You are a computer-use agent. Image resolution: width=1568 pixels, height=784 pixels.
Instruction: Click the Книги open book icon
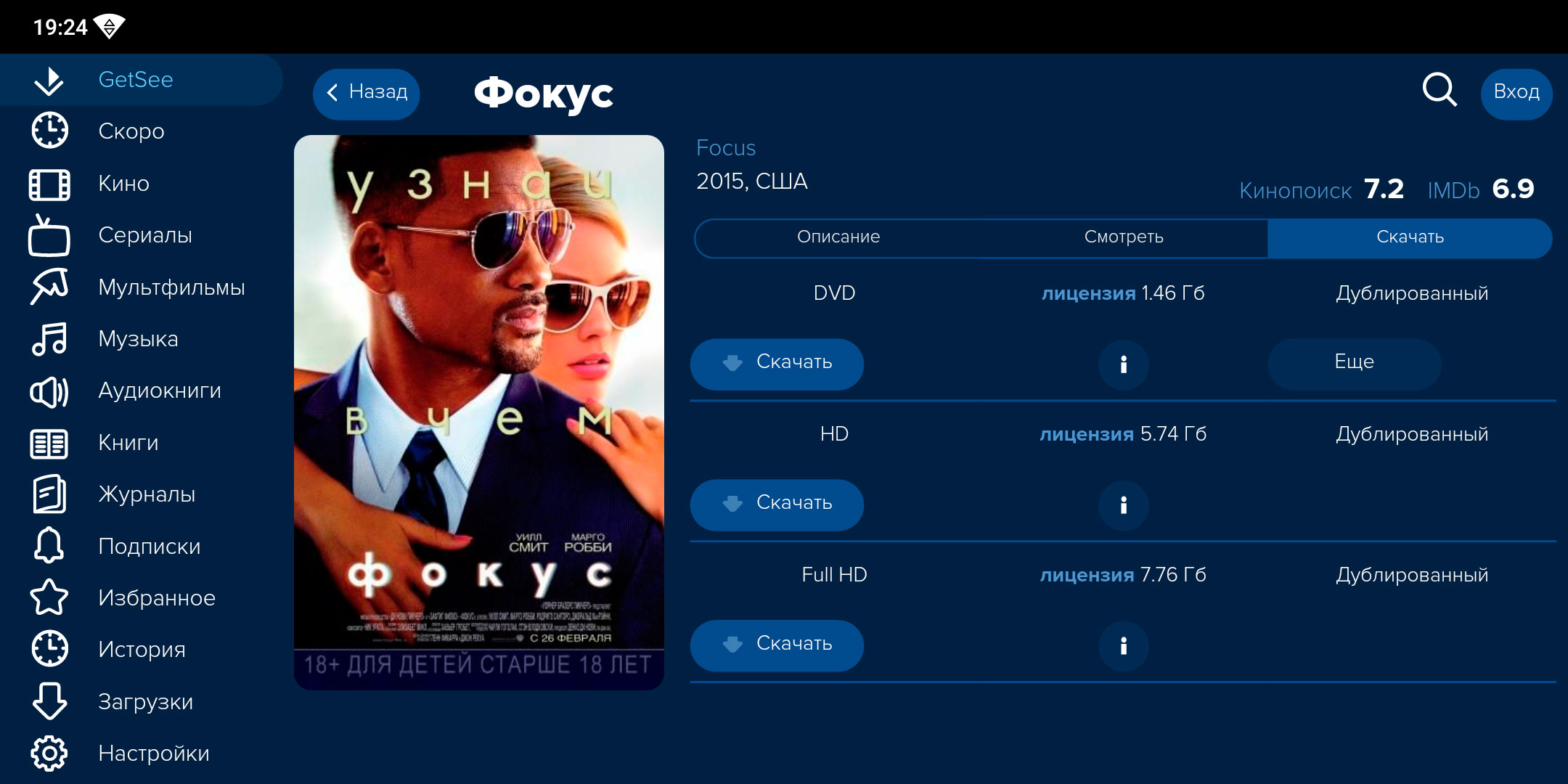tap(49, 443)
